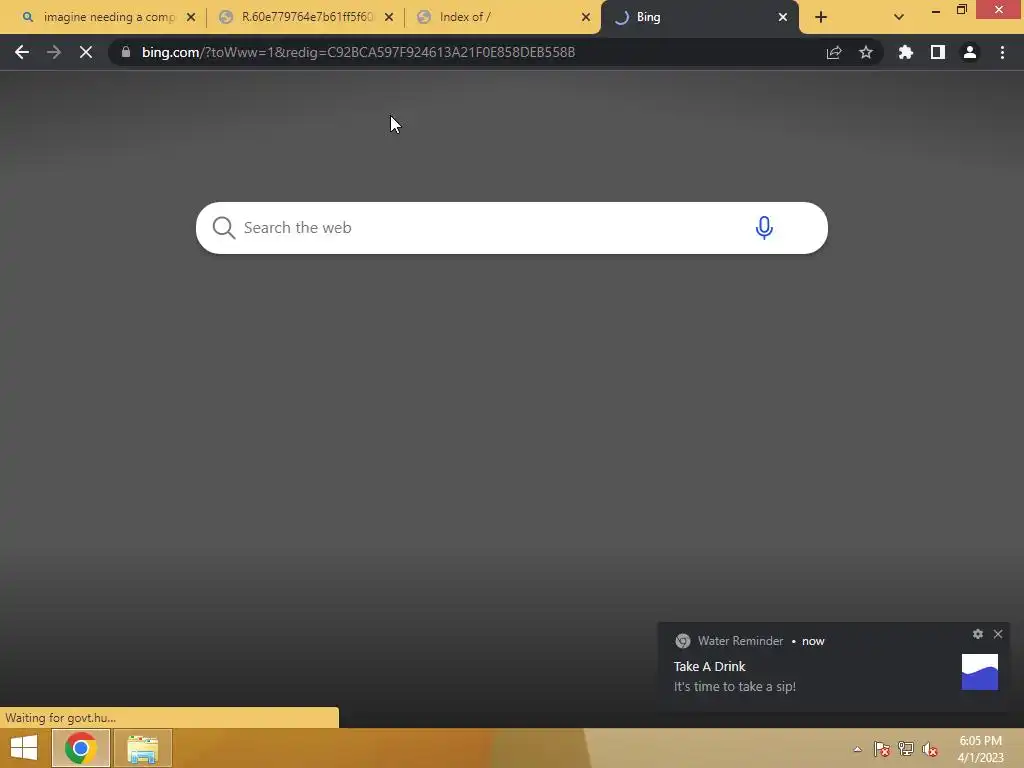The image size is (1024, 768).
Task: Stop loading the page
Action: [x=86, y=52]
